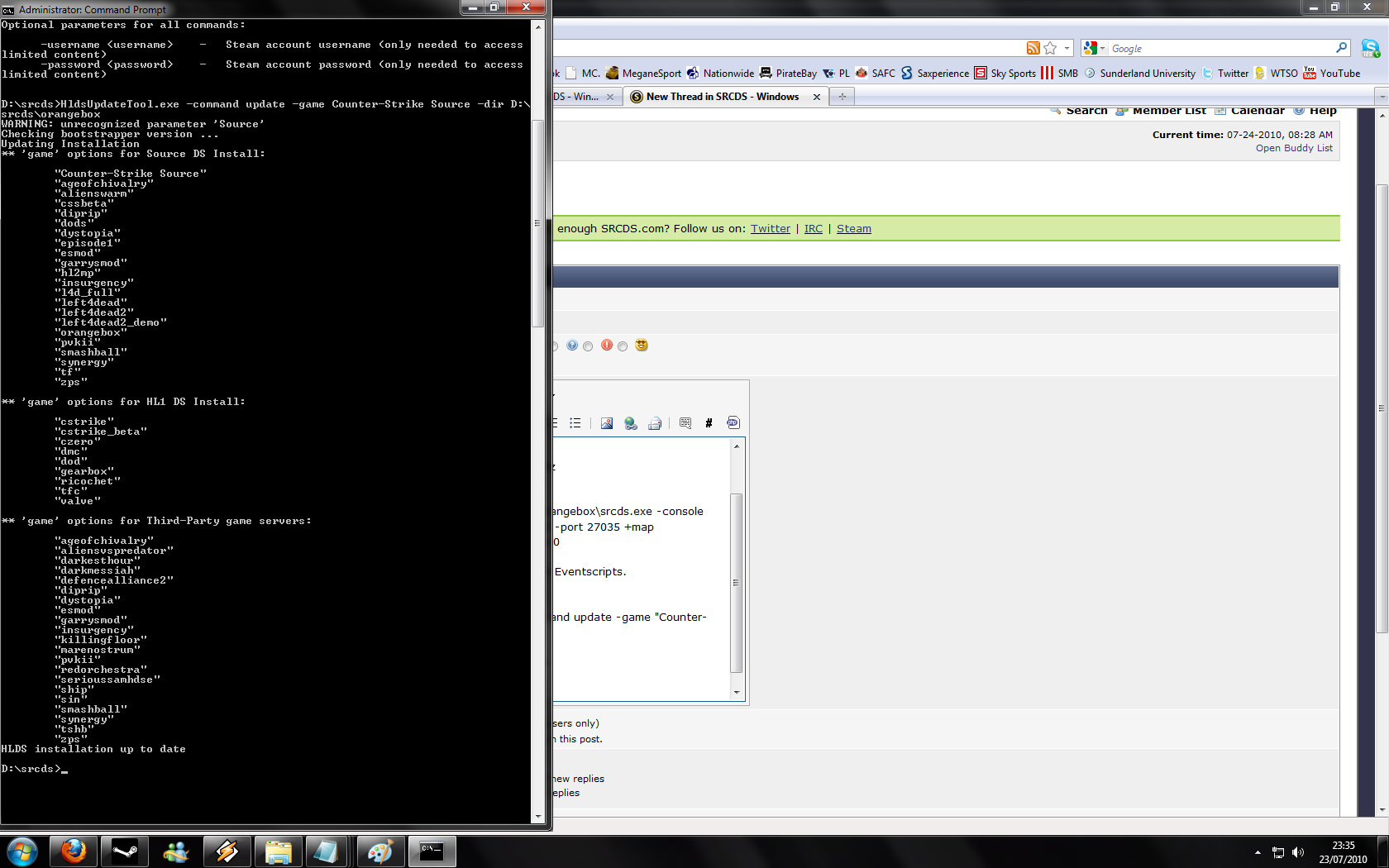Open the Windows Start menu

coord(22,851)
